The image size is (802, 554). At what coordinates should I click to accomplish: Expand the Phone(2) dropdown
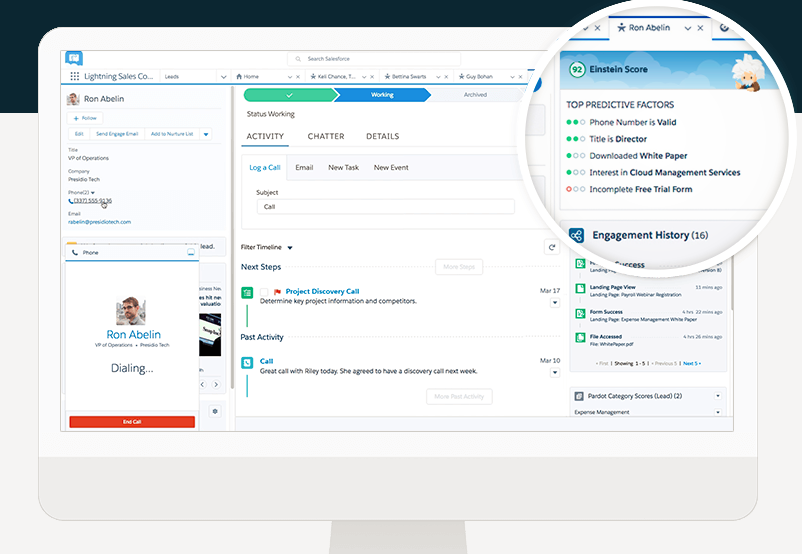click(x=93, y=193)
